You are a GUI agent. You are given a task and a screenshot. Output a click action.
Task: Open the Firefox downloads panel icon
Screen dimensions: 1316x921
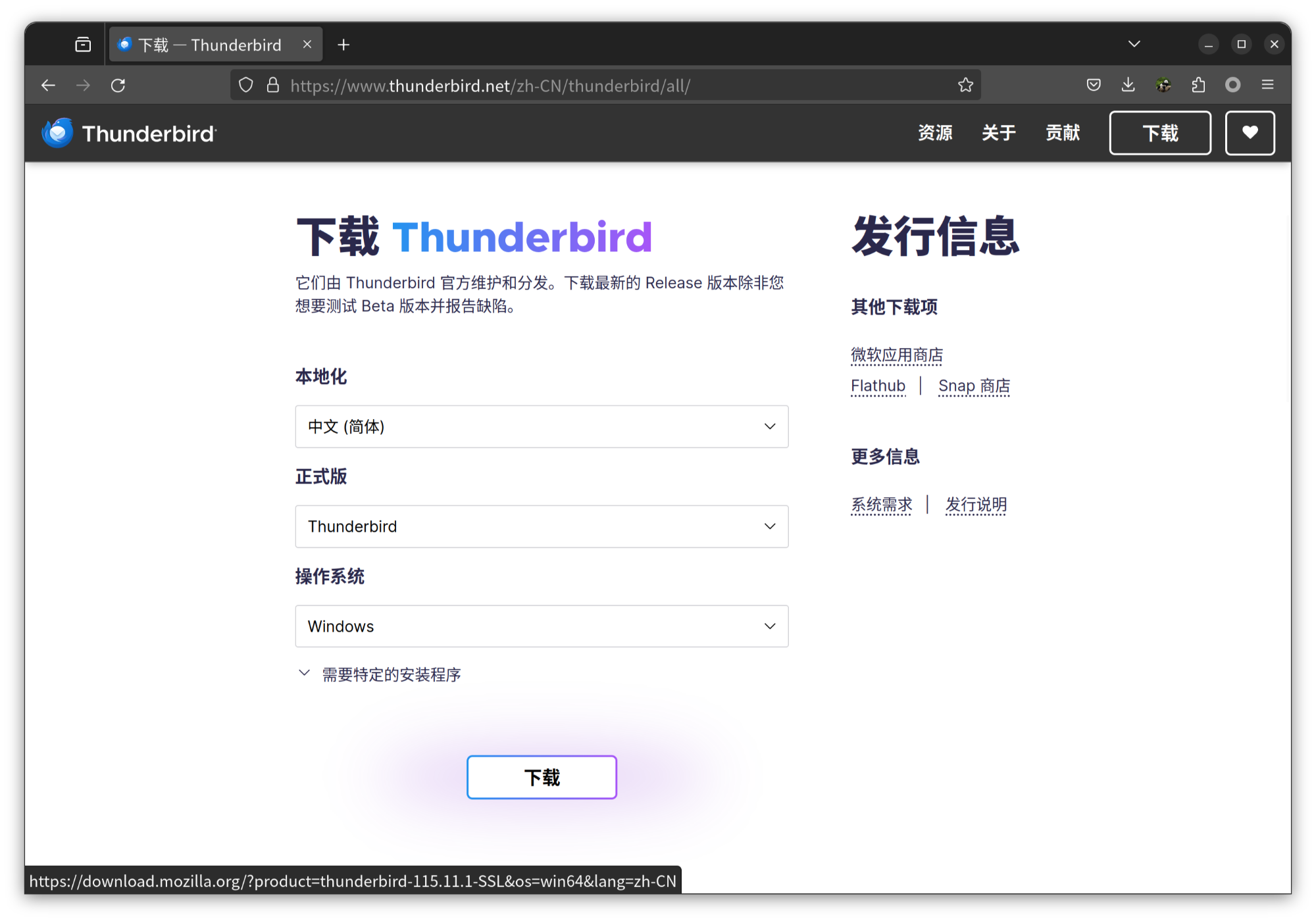[x=1128, y=85]
